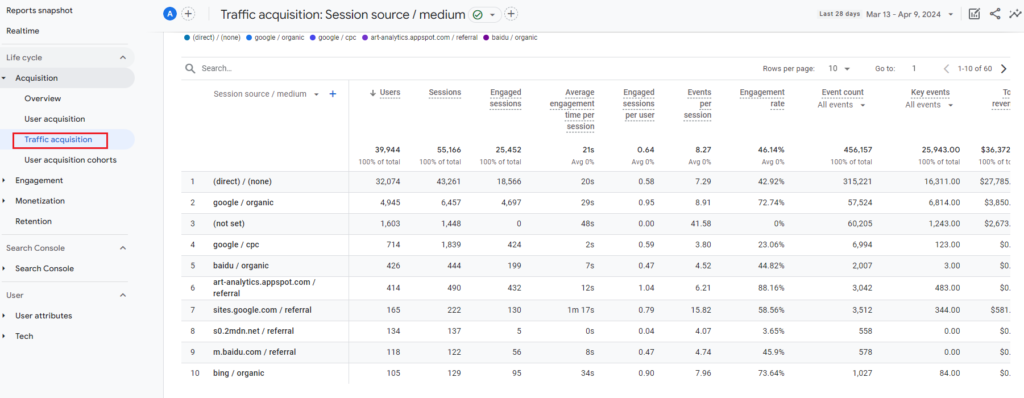
Task: Select Traffic acquisition in the sidebar
Action: (58, 139)
